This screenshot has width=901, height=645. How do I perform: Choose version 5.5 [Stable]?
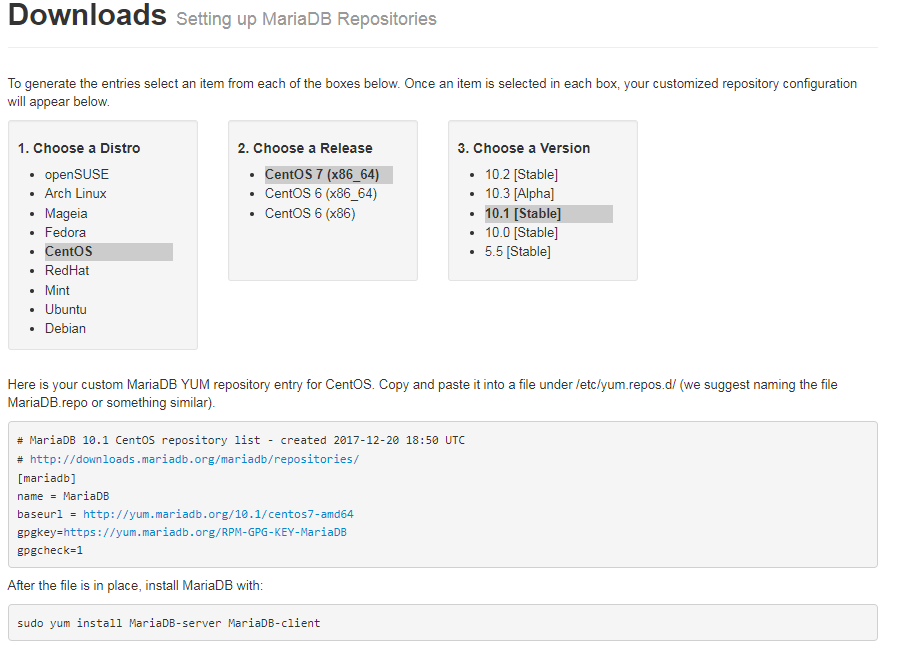click(517, 251)
